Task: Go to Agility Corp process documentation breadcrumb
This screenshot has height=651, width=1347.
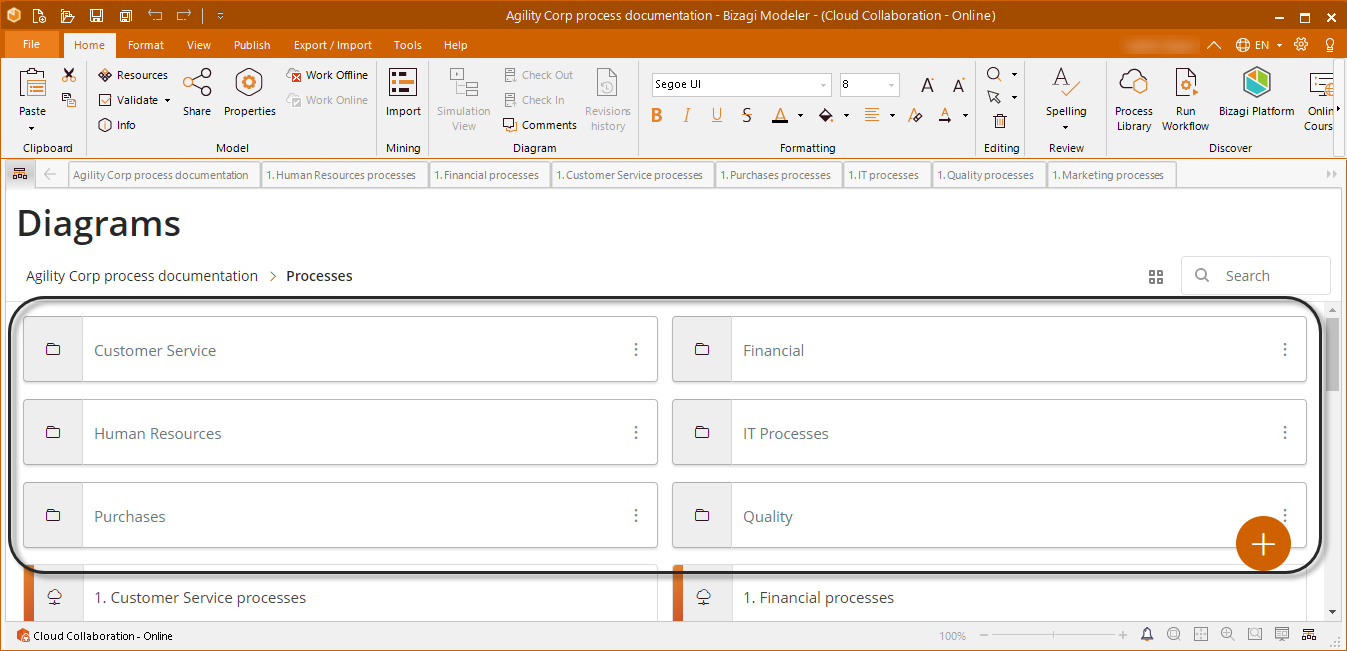Action: point(142,276)
